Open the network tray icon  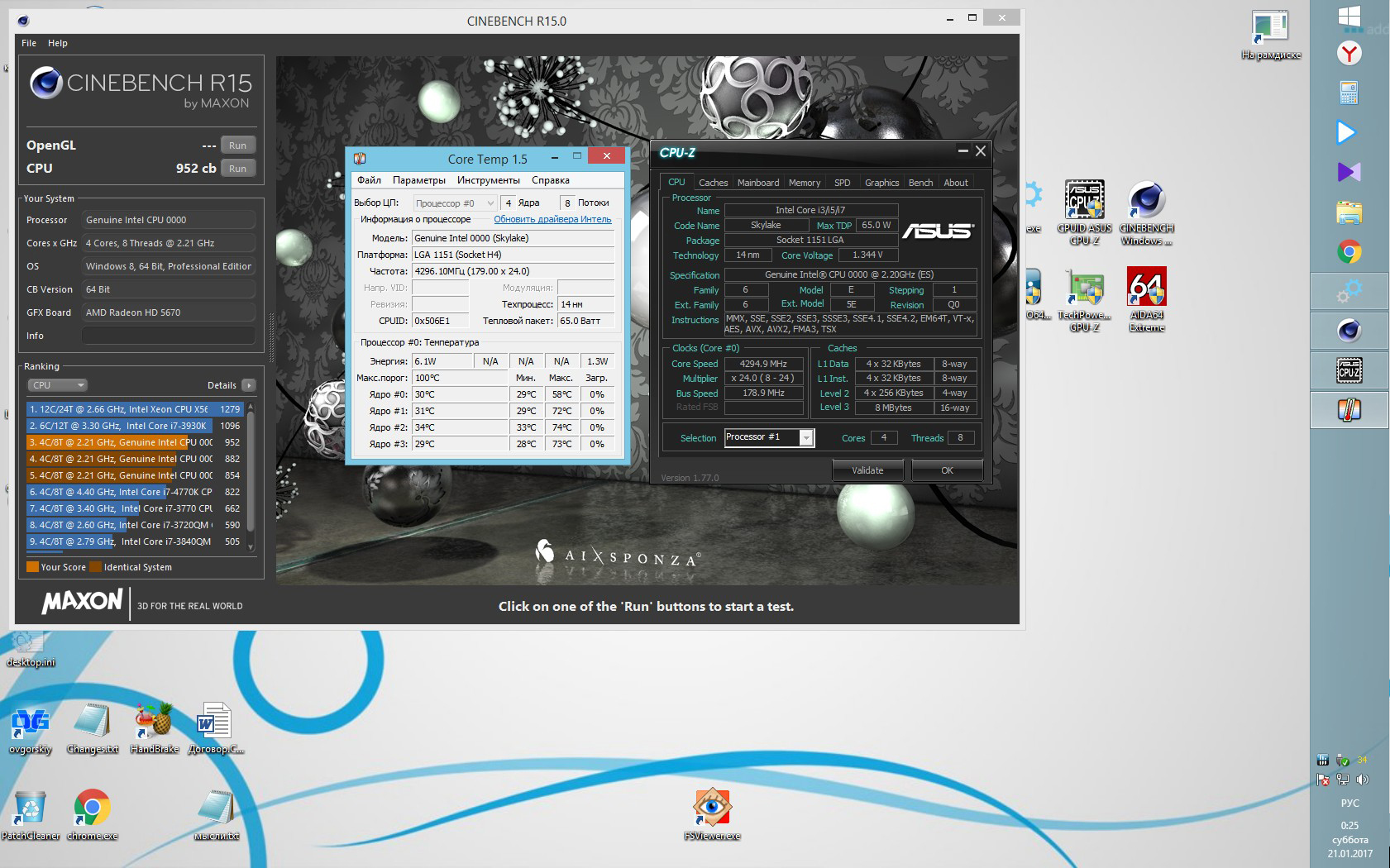coord(1343,779)
